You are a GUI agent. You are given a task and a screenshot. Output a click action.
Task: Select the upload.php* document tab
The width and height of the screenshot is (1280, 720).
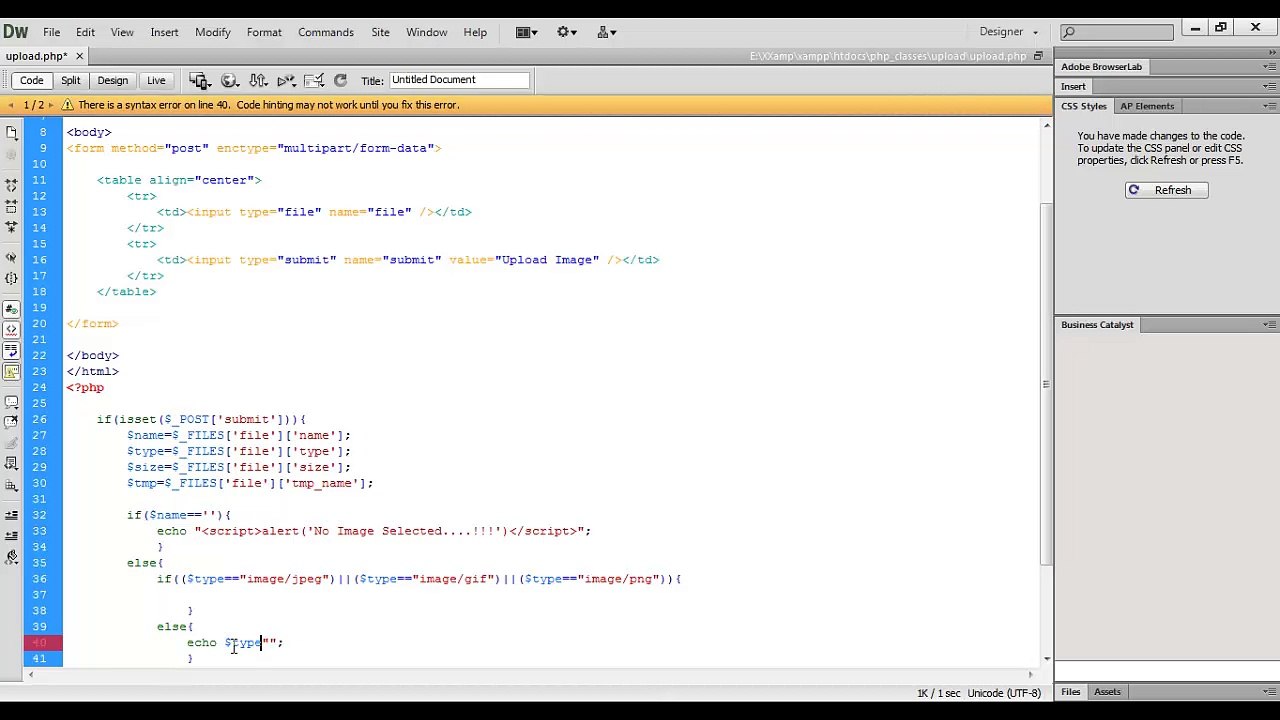click(36, 56)
